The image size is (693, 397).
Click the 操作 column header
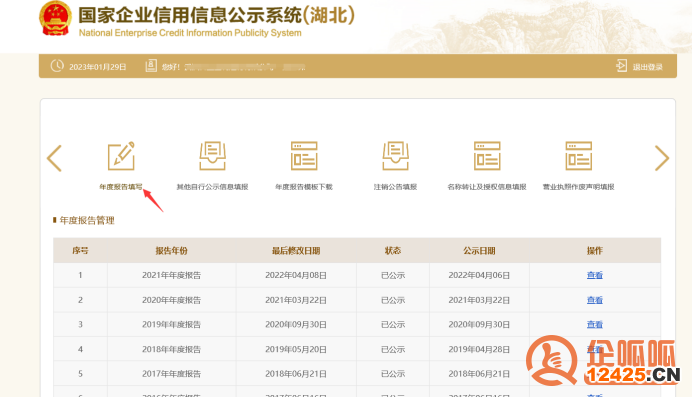tap(594, 251)
